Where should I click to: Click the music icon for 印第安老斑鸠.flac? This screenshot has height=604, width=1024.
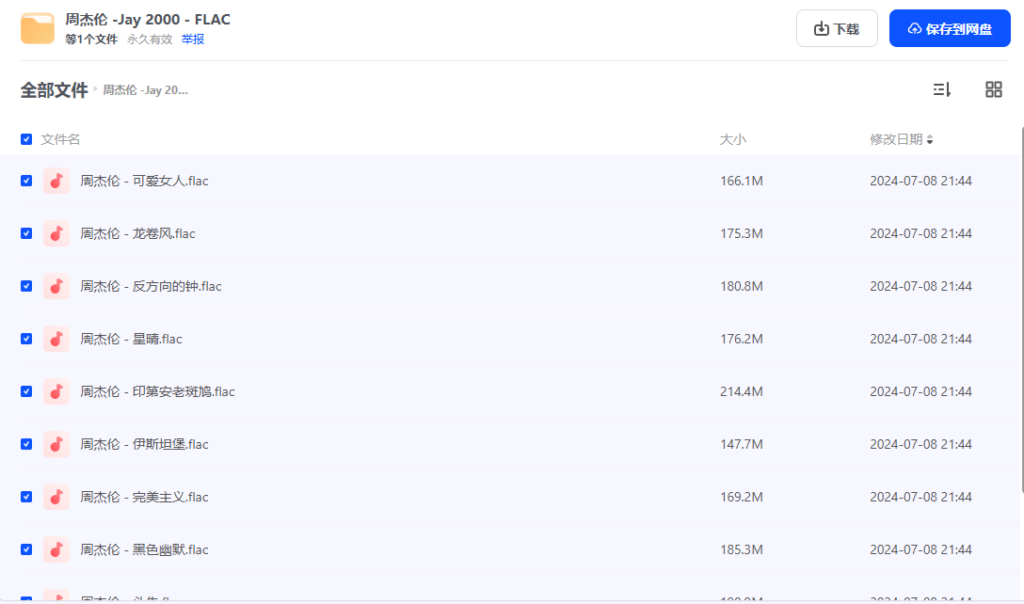(56, 392)
